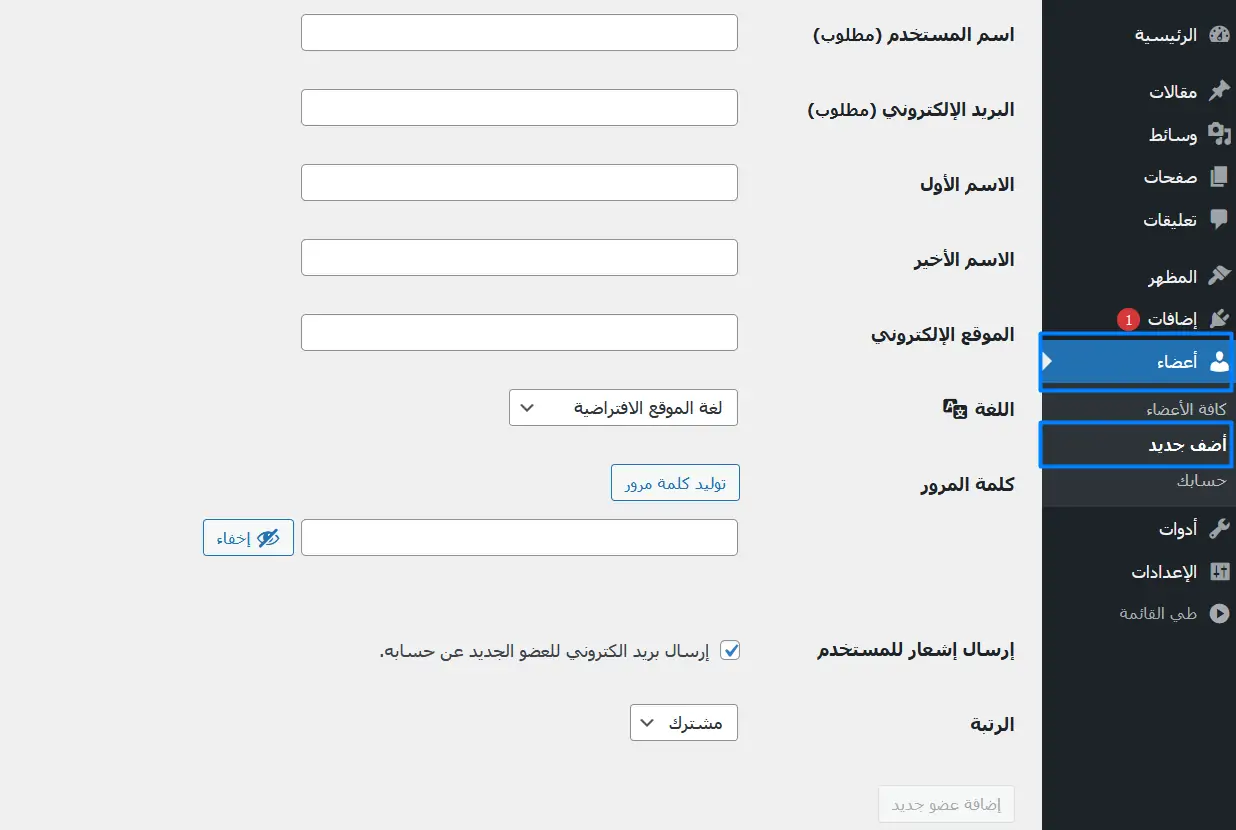Click the generate password button (توليد كلمة مرور)

point(675,483)
